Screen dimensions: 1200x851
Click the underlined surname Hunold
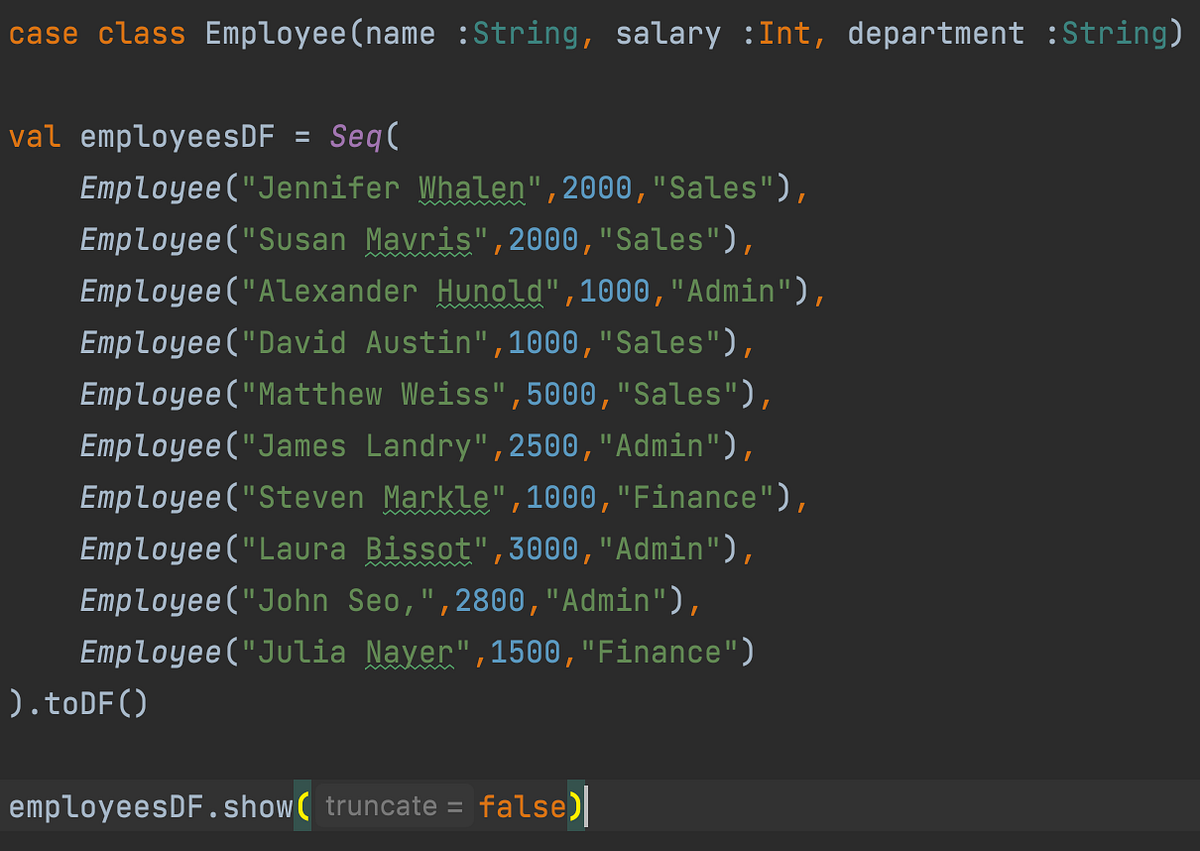click(489, 291)
